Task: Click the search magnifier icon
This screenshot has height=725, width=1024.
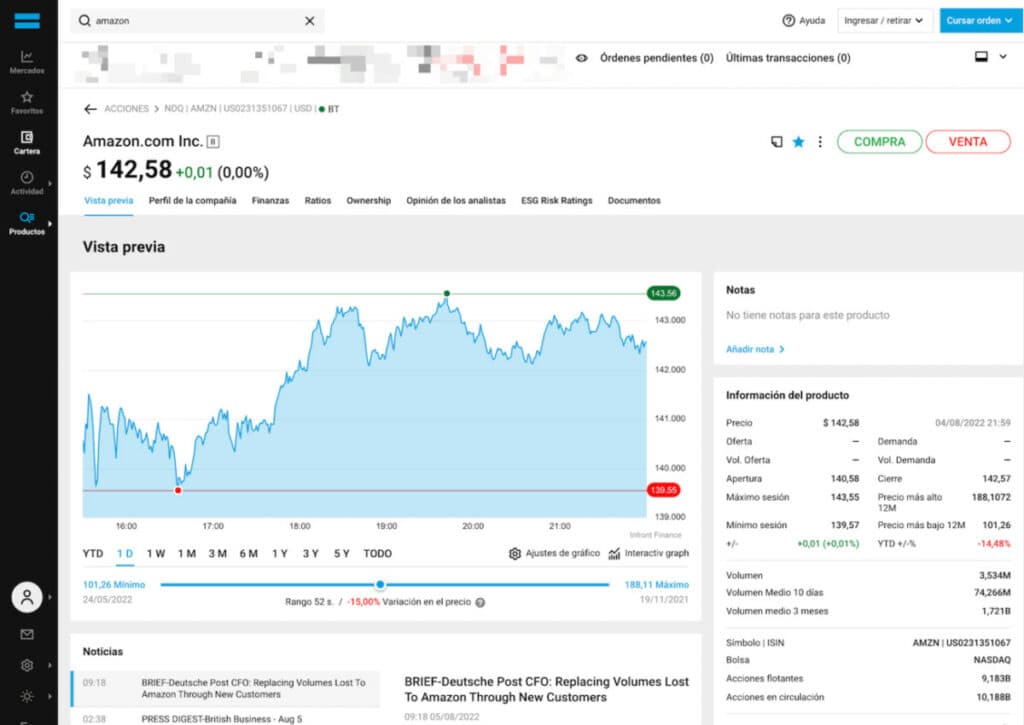Action: click(x=84, y=21)
